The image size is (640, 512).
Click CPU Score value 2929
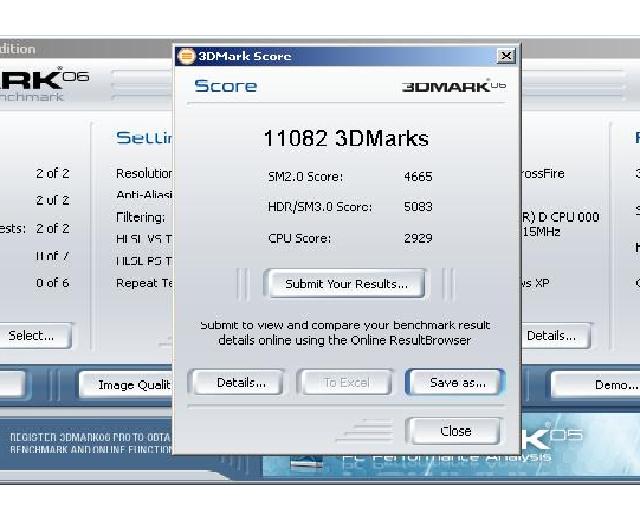pos(418,238)
